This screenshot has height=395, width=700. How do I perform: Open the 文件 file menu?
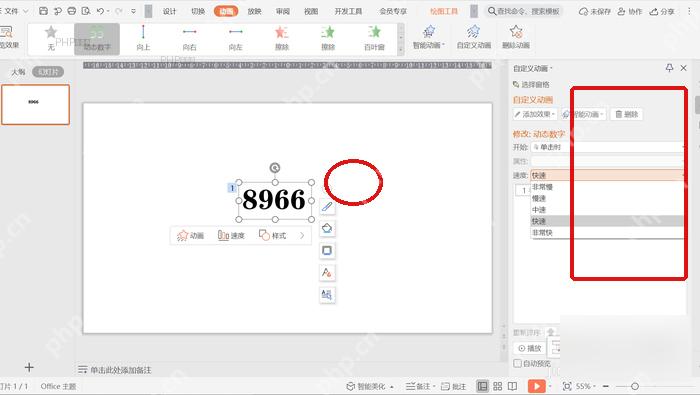[x=13, y=11]
